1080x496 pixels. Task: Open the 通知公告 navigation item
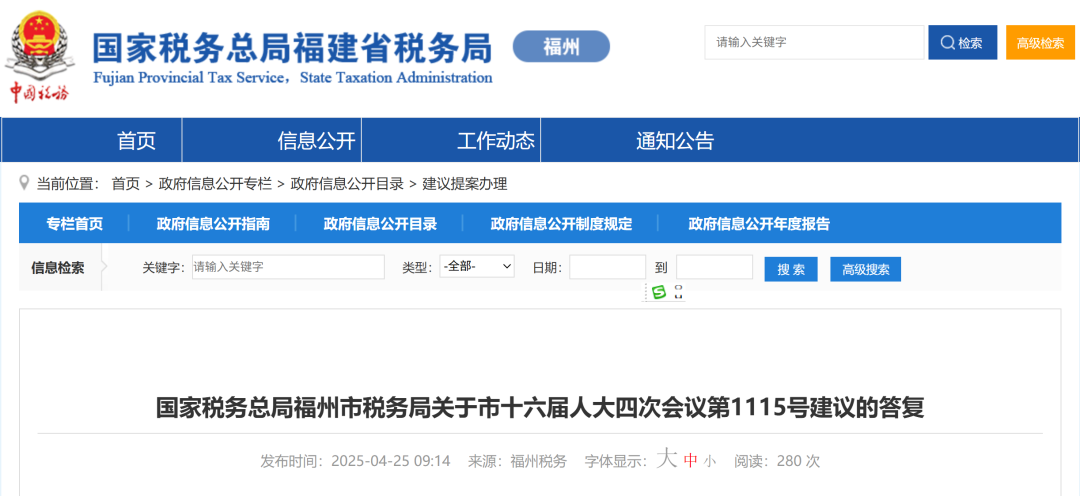675,141
